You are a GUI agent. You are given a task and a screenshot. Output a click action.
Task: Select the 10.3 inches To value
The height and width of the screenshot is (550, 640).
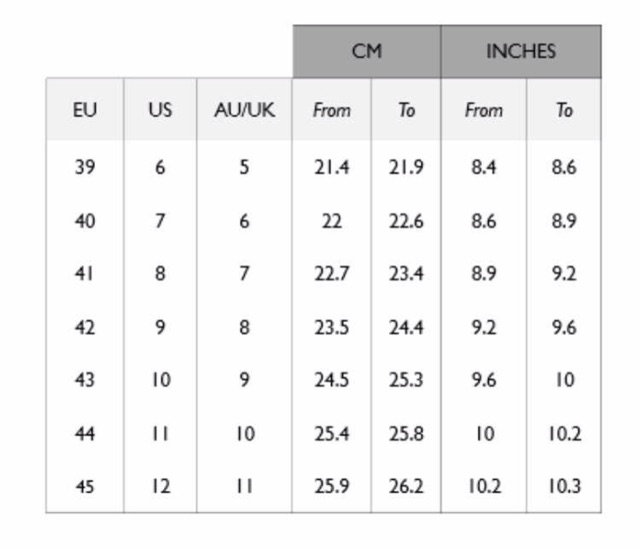pos(564,486)
